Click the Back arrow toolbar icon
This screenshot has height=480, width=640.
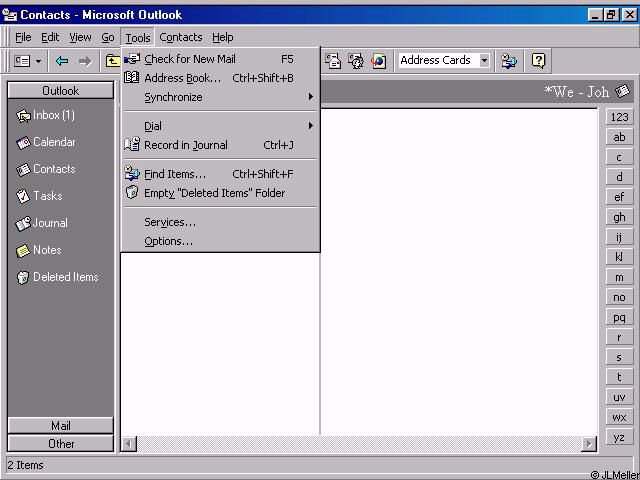click(x=62, y=61)
